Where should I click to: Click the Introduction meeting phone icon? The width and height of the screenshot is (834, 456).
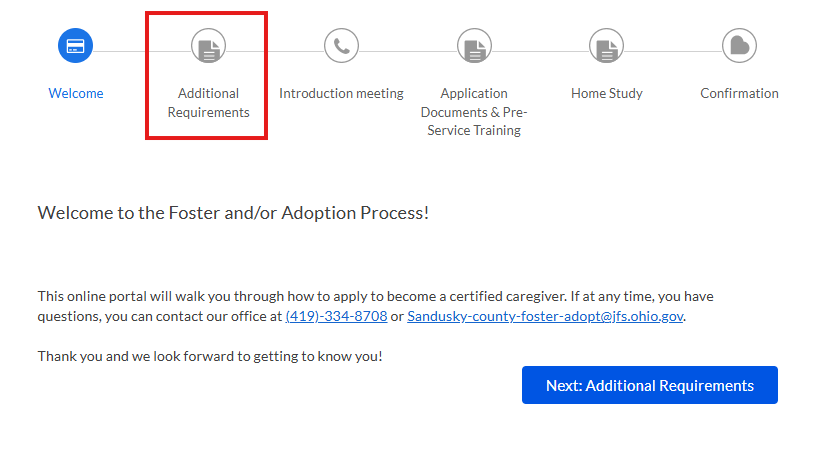pos(341,46)
